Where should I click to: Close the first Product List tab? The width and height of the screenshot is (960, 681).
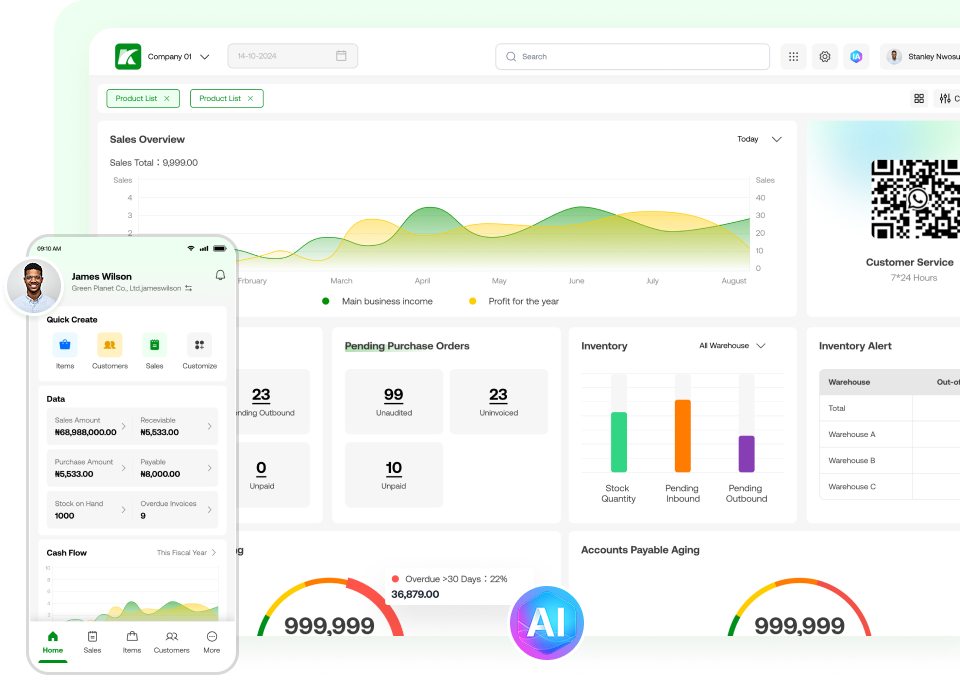[x=167, y=99]
